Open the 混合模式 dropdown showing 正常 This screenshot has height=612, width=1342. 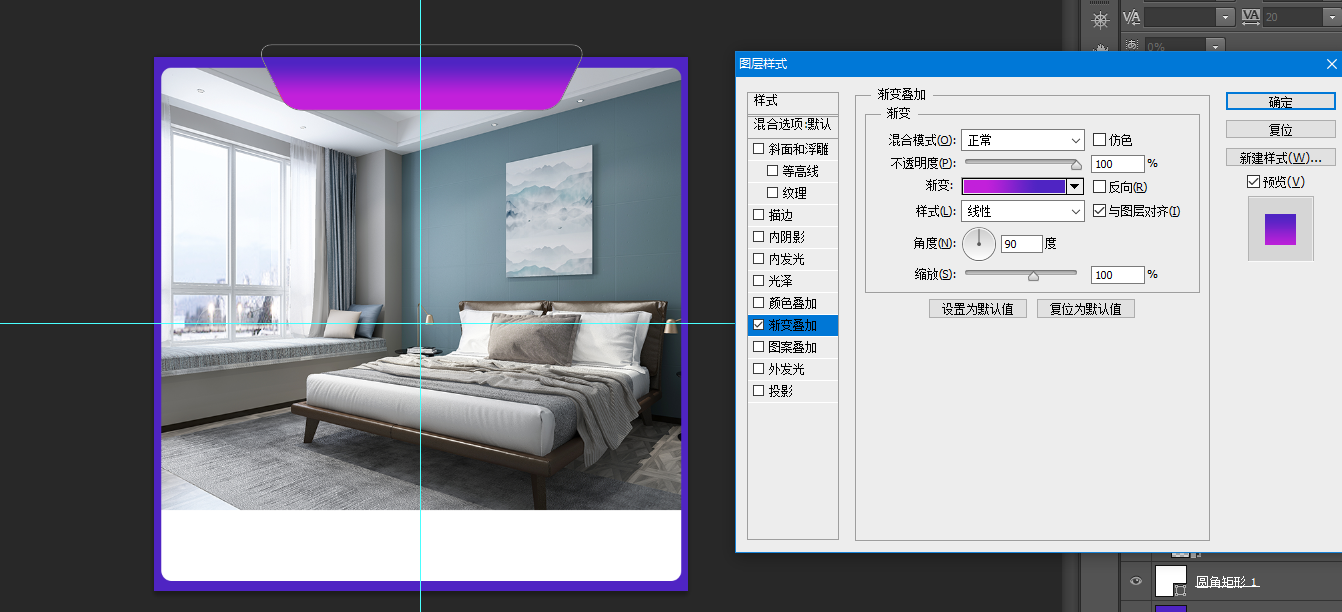pos(1023,140)
